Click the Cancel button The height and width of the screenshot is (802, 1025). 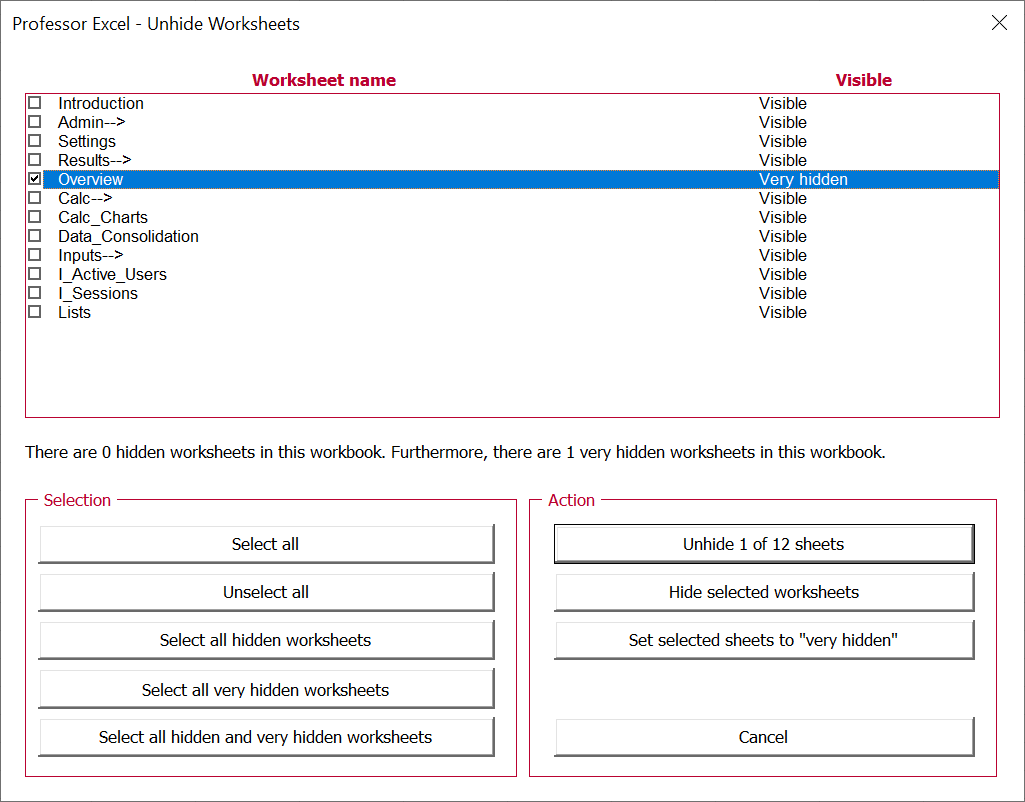[x=763, y=737]
